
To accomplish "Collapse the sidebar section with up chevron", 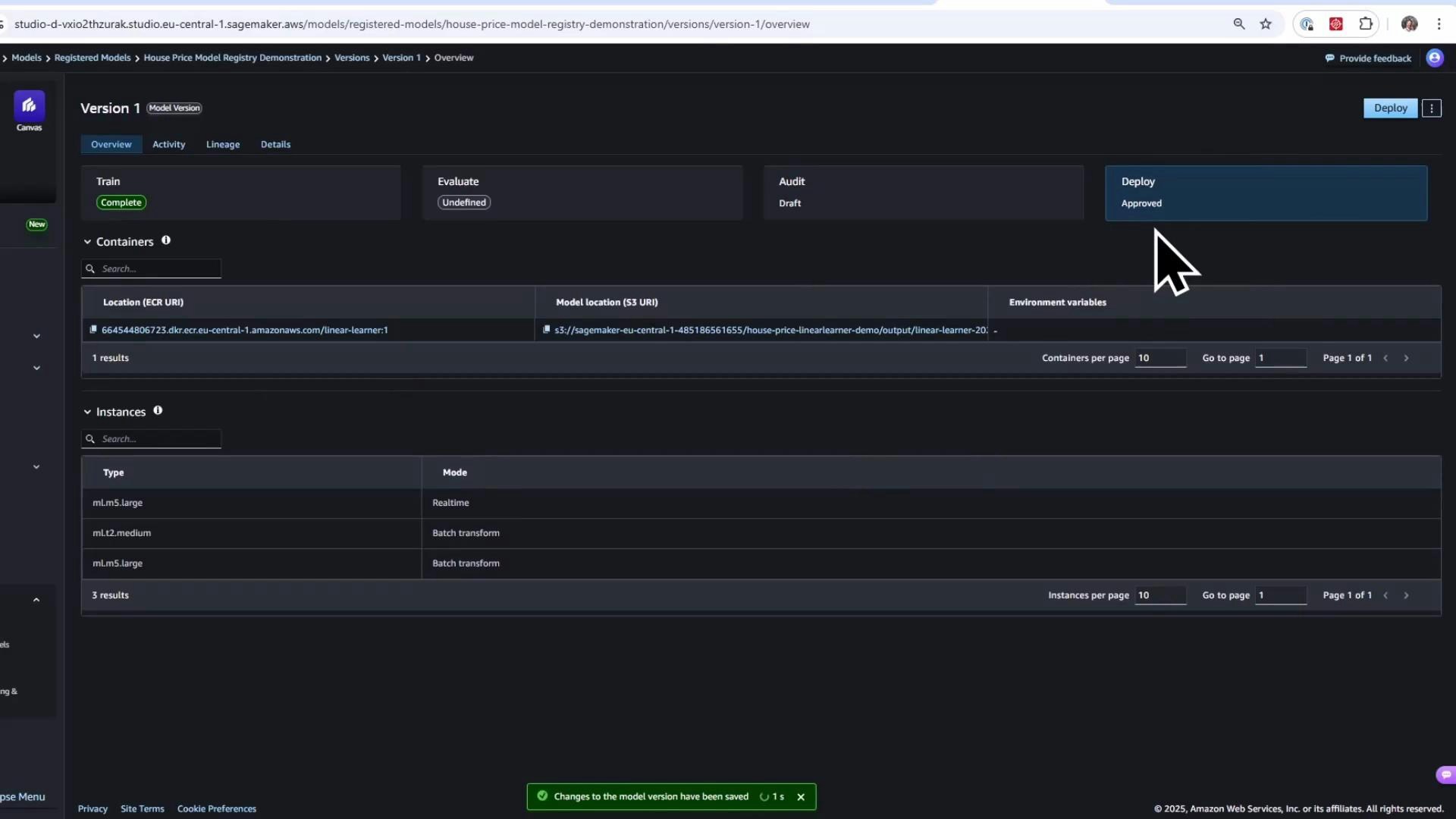I will (x=36, y=600).
